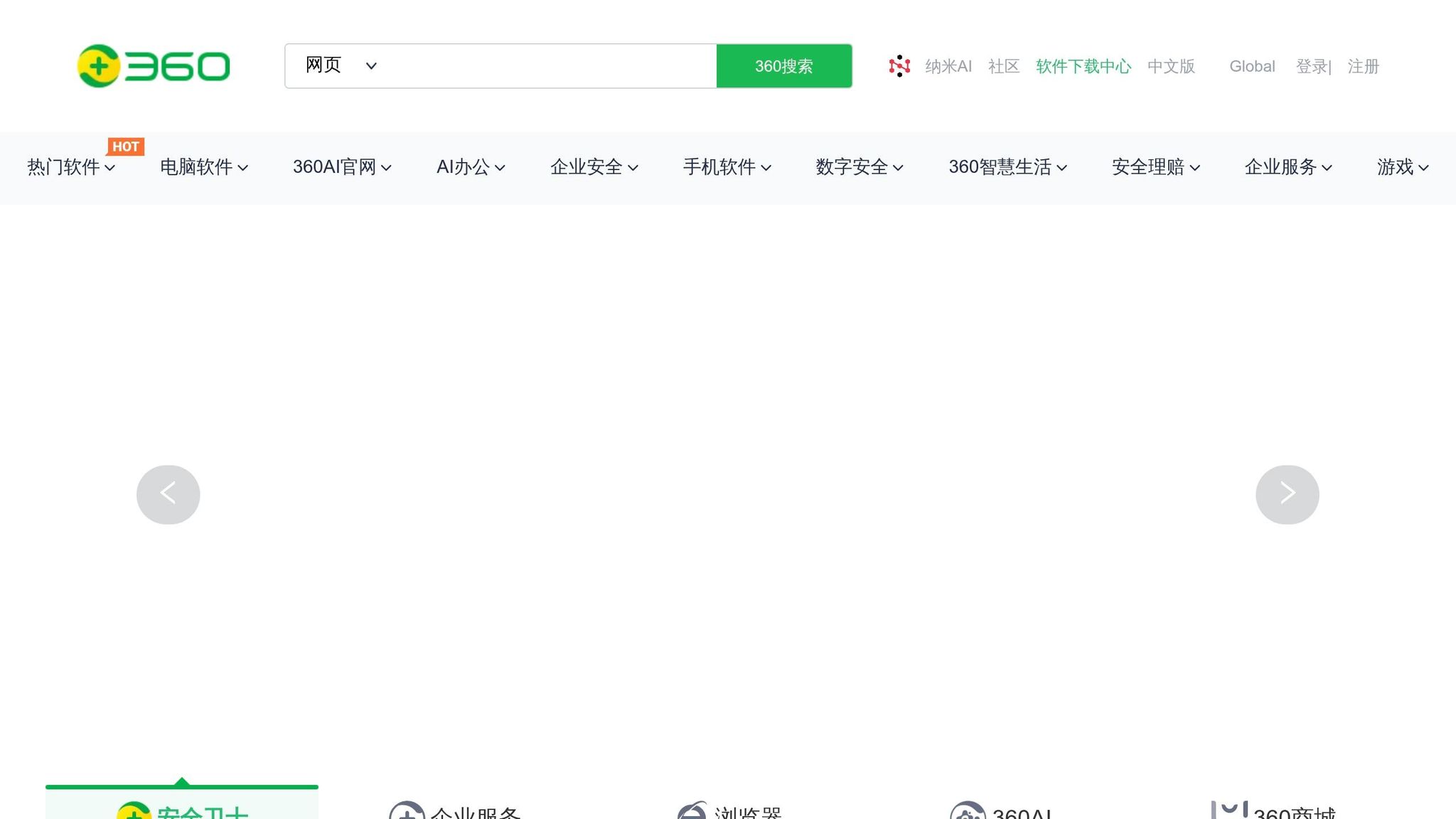The height and width of the screenshot is (819, 1456).
Task: Expand the 企业安全 menu
Action: click(x=594, y=167)
